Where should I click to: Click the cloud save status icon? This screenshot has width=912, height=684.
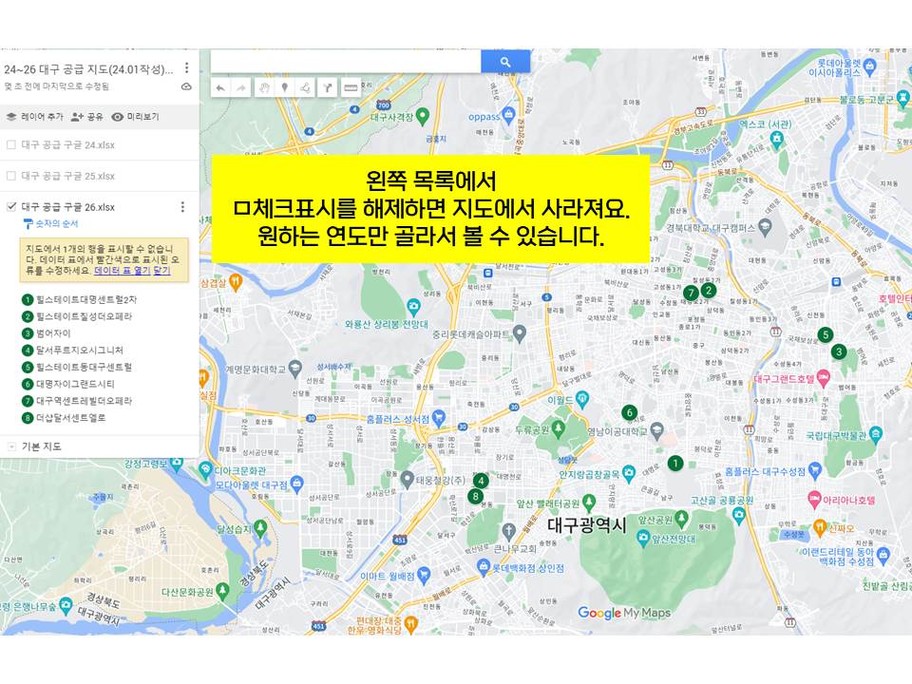click(x=186, y=87)
